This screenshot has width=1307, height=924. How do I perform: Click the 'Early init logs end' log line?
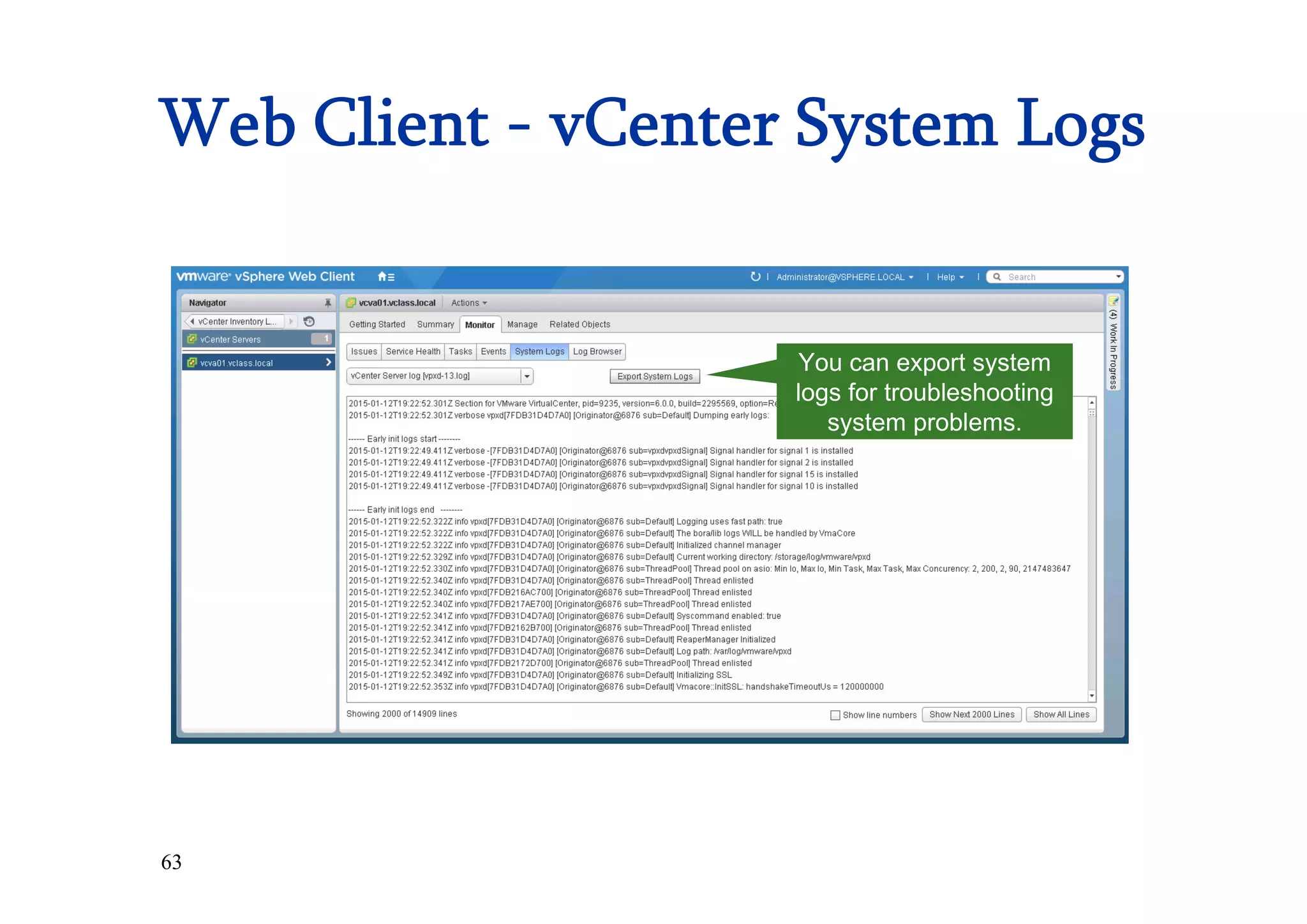[x=405, y=510]
